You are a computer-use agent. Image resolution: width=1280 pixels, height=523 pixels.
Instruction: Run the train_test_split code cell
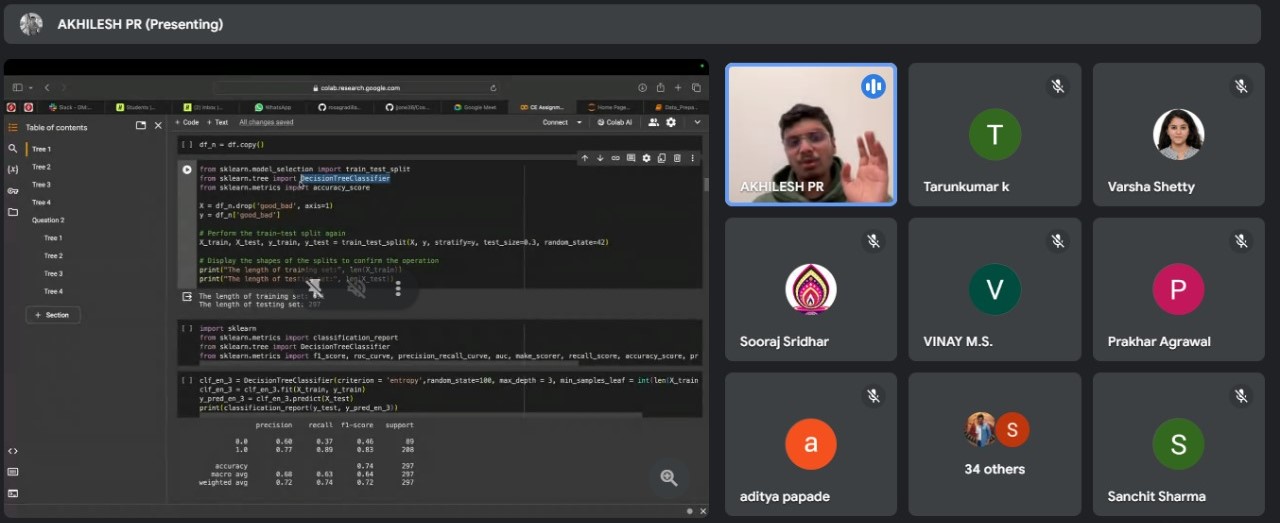coord(187,169)
